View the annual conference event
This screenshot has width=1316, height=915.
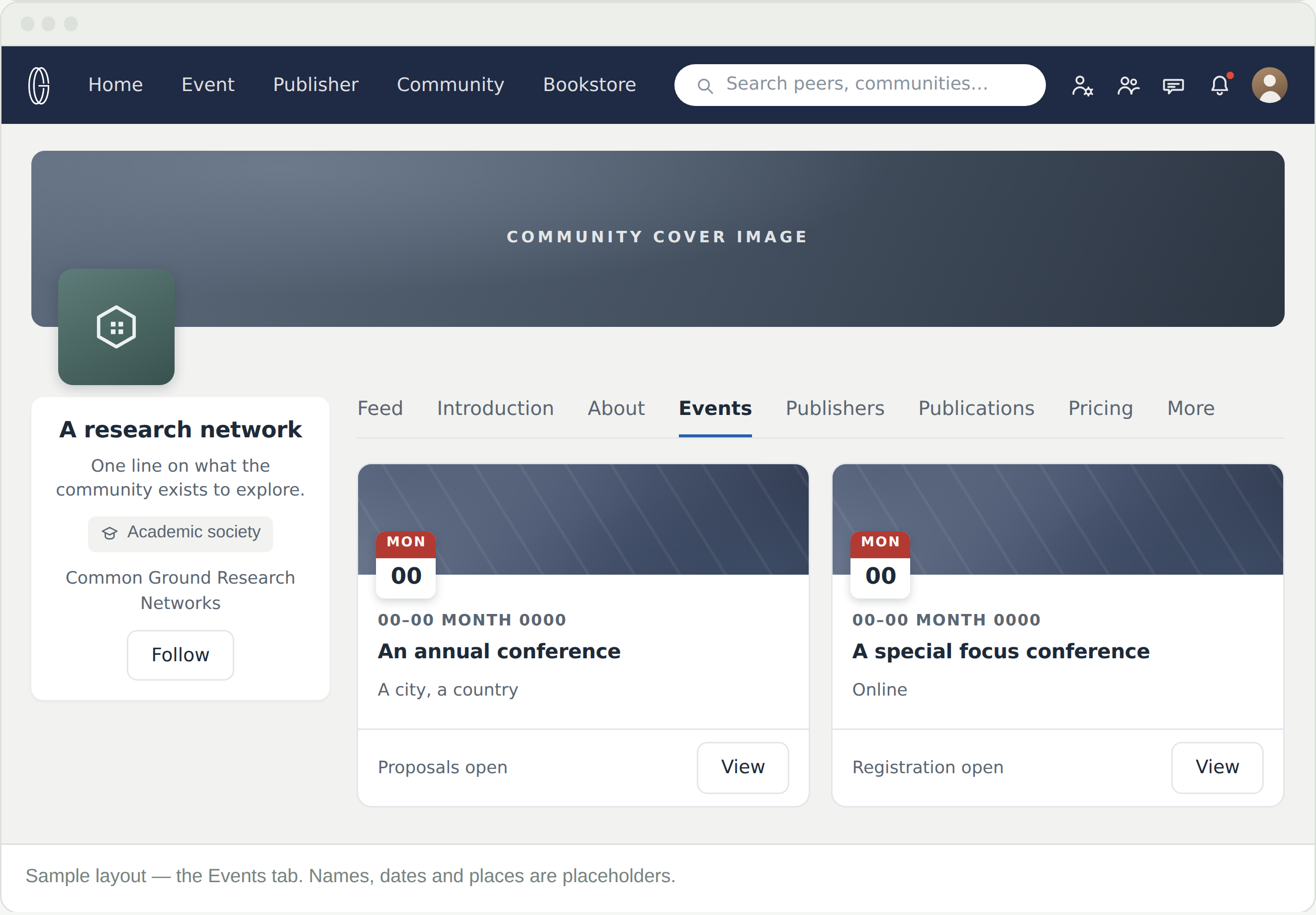pos(743,767)
